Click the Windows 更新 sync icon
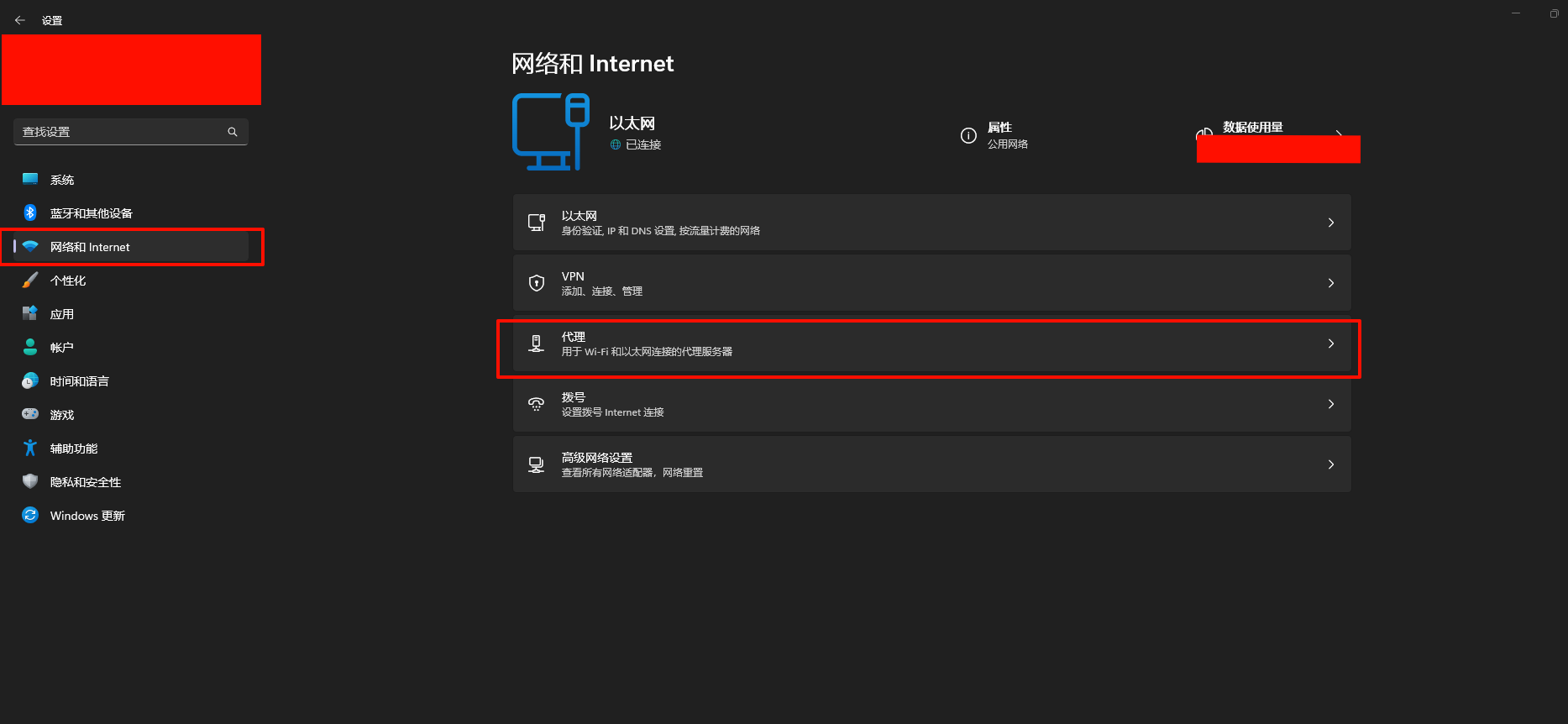 point(30,515)
